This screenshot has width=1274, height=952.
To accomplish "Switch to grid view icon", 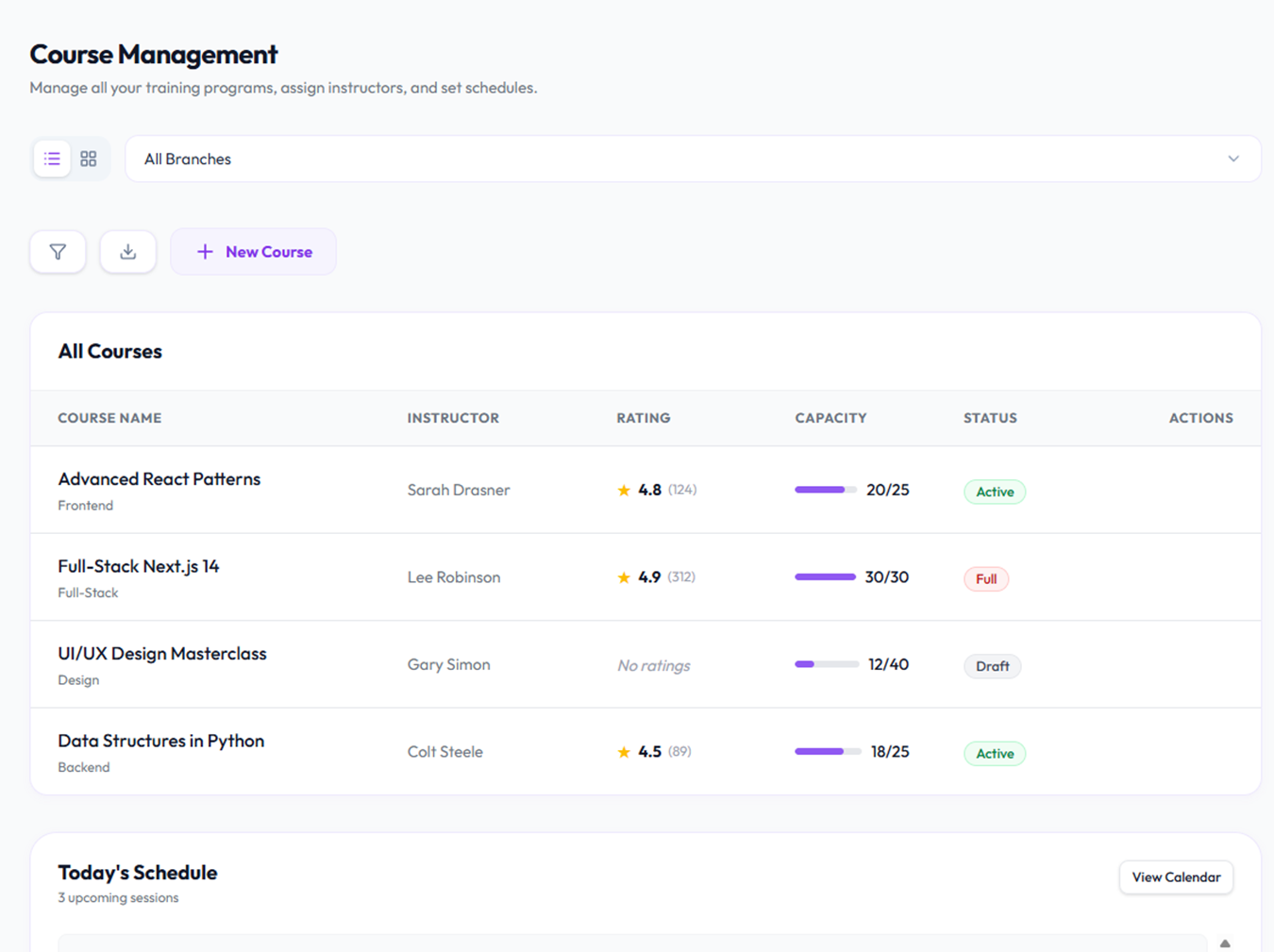I will [x=89, y=159].
